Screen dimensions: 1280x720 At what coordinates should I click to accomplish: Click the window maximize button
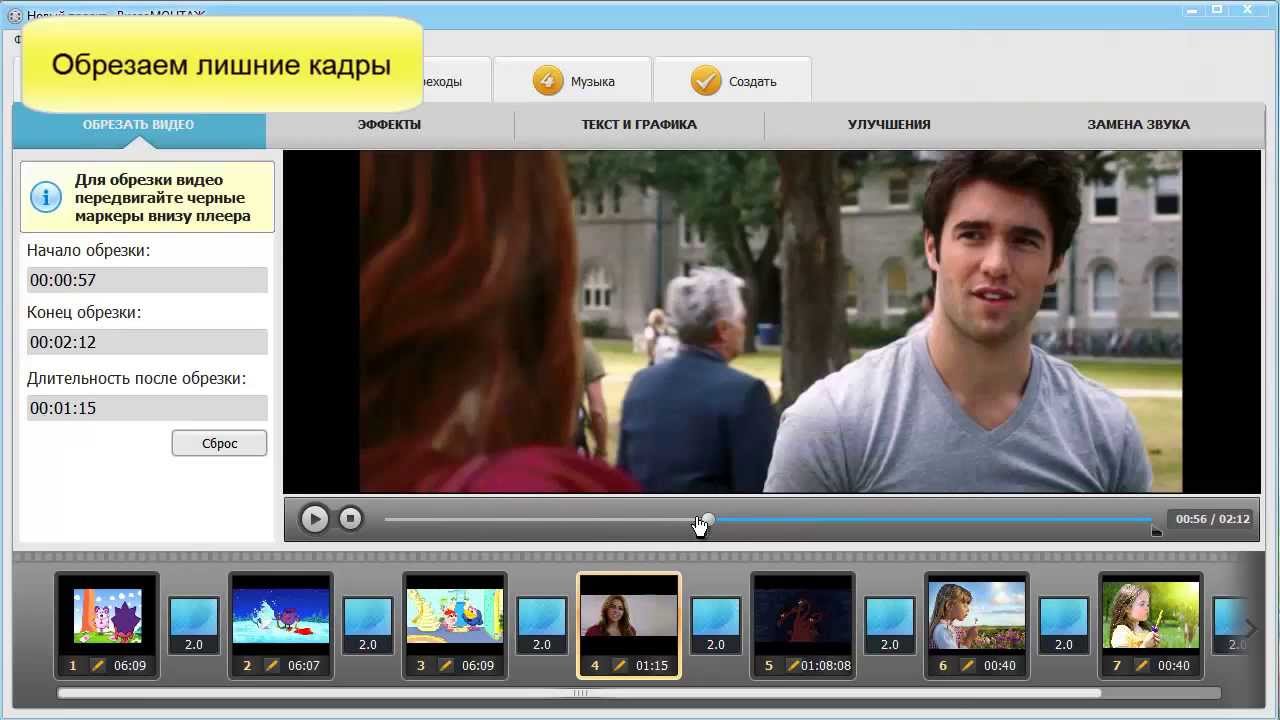(x=1217, y=9)
